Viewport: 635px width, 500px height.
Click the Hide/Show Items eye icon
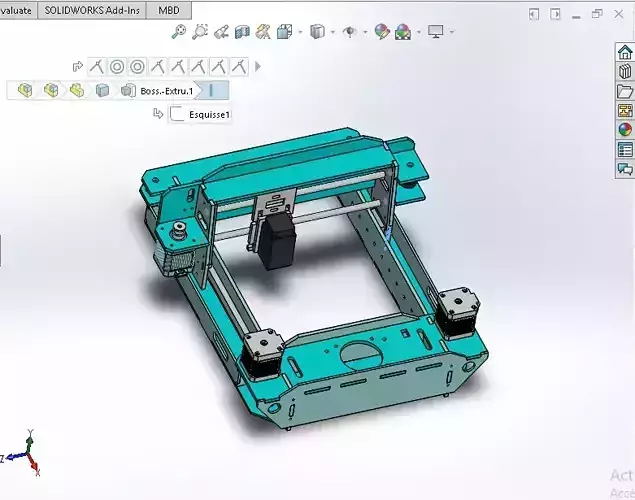(350, 32)
